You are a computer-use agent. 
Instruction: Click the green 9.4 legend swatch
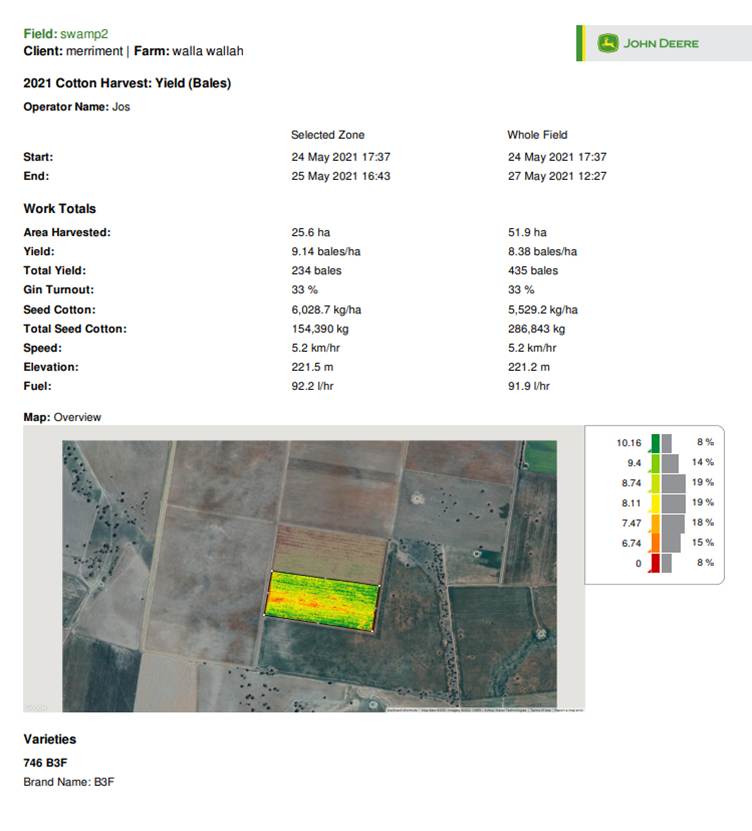pos(655,463)
